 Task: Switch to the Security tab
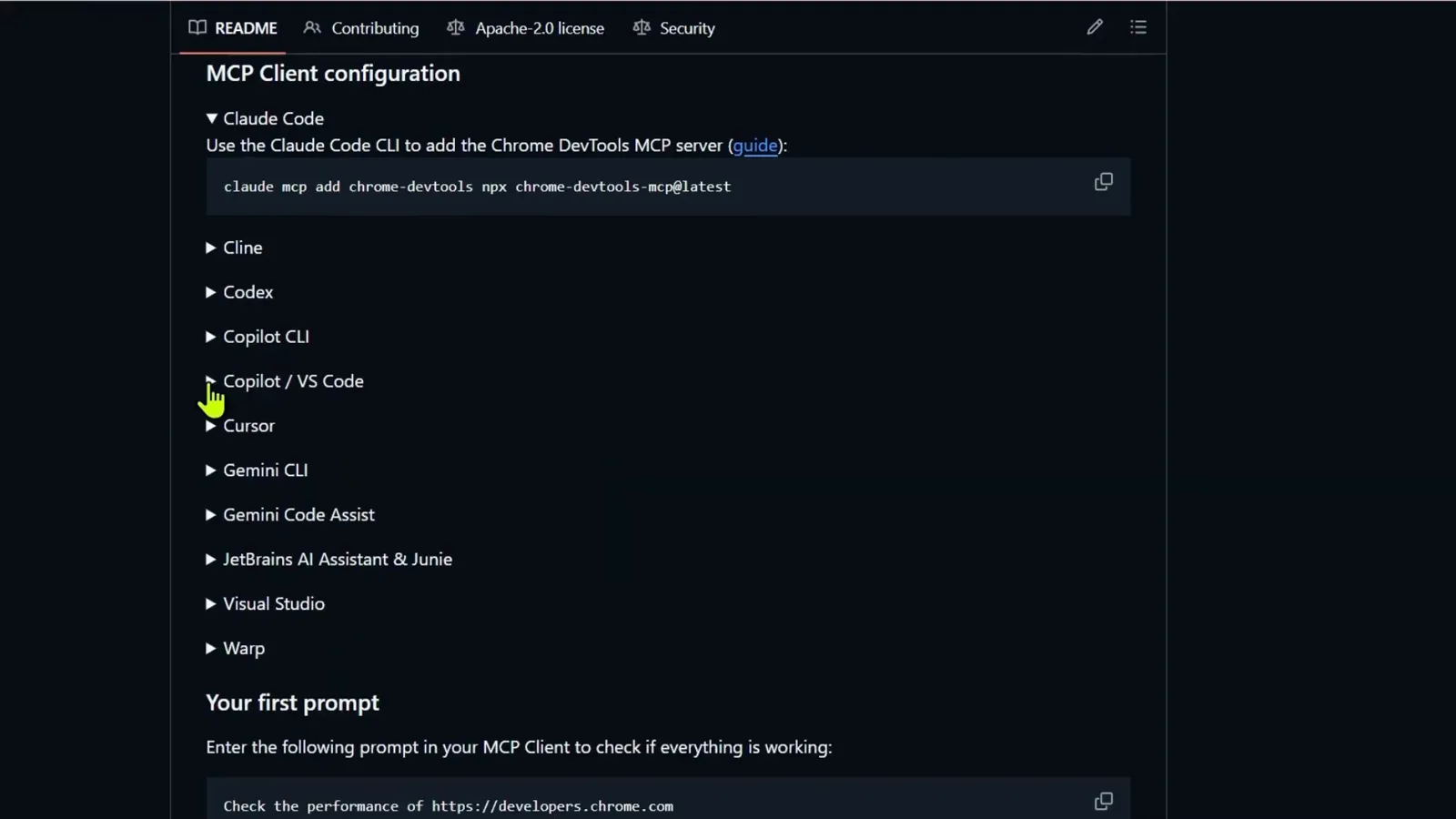[674, 28]
